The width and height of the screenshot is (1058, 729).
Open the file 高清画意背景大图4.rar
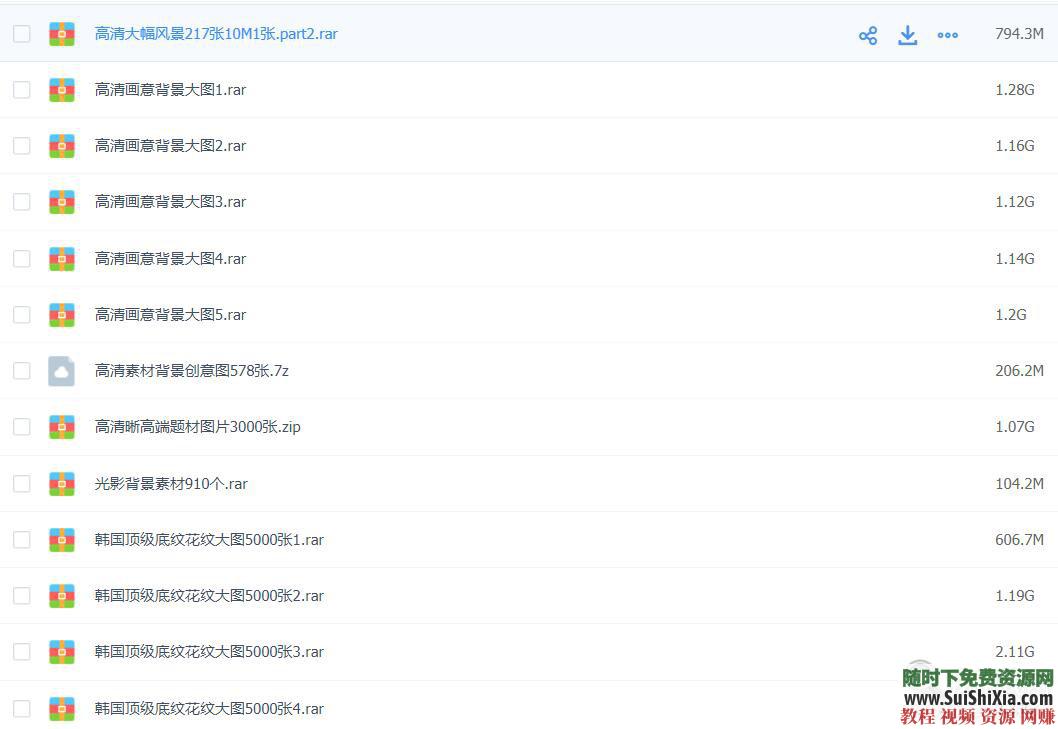point(170,258)
